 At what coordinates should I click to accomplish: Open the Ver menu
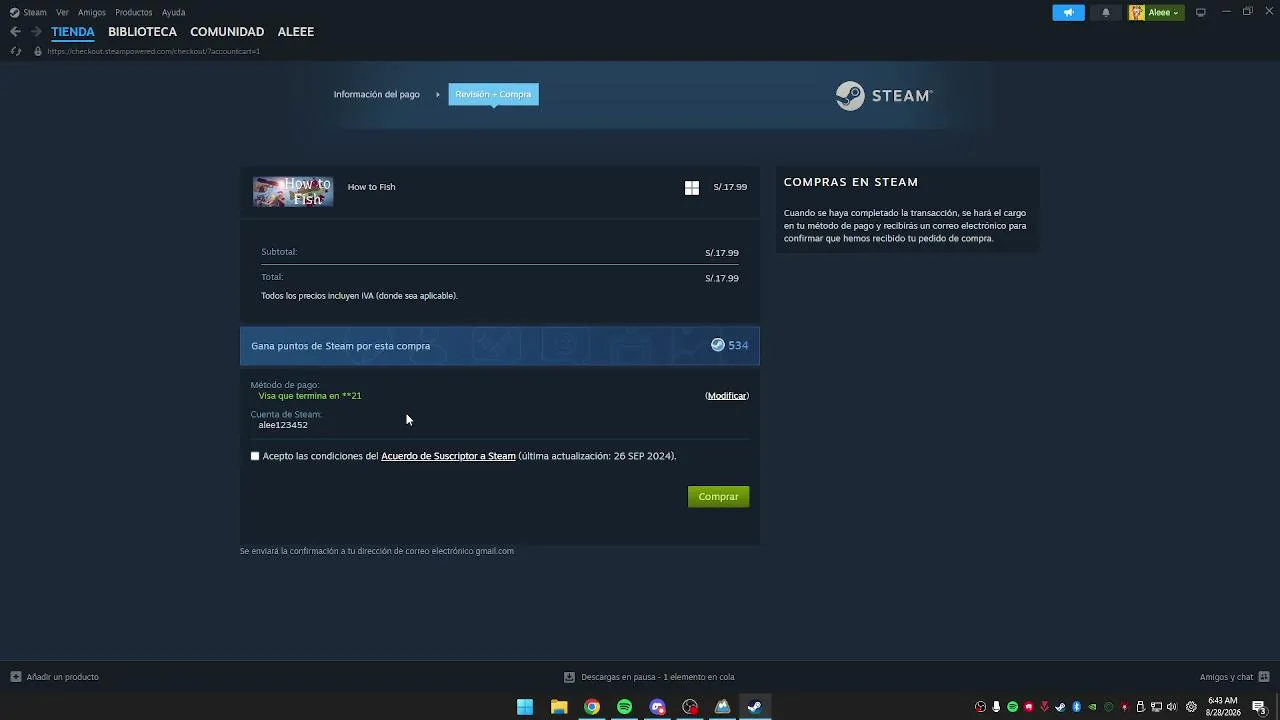(62, 12)
